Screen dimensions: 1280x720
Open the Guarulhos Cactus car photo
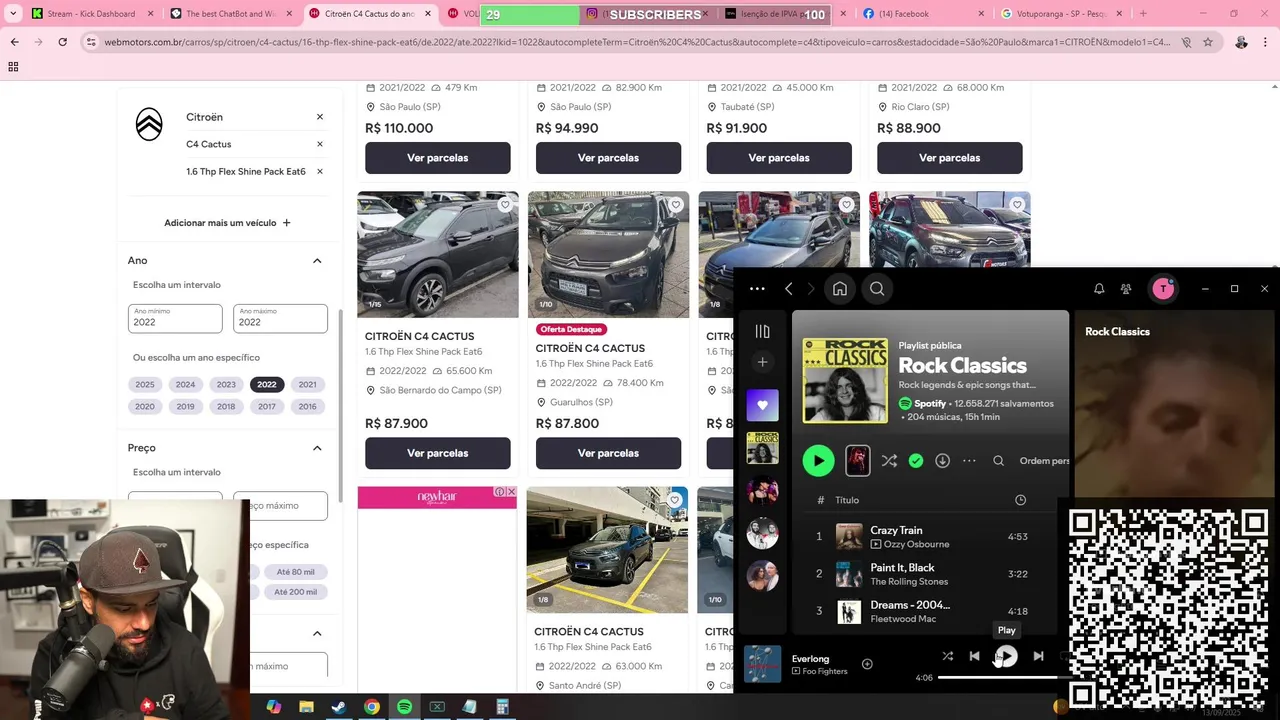pyautogui.click(x=608, y=254)
